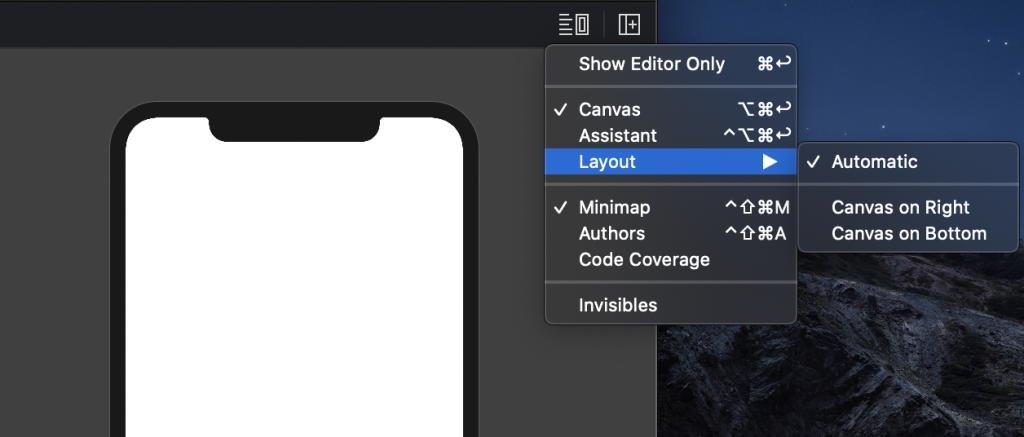Image resolution: width=1024 pixels, height=437 pixels.
Task: Click the Add Editor on Right icon
Action: click(x=629, y=25)
